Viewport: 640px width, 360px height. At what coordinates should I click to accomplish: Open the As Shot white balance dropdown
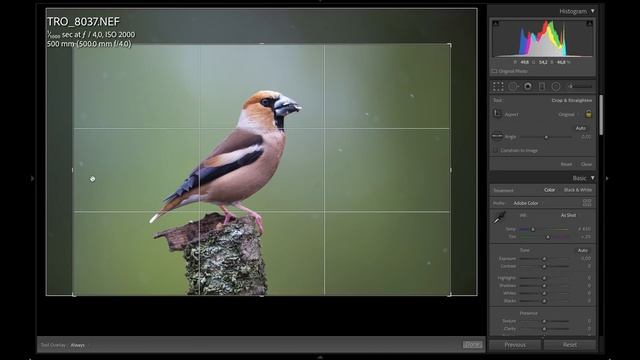(x=569, y=215)
